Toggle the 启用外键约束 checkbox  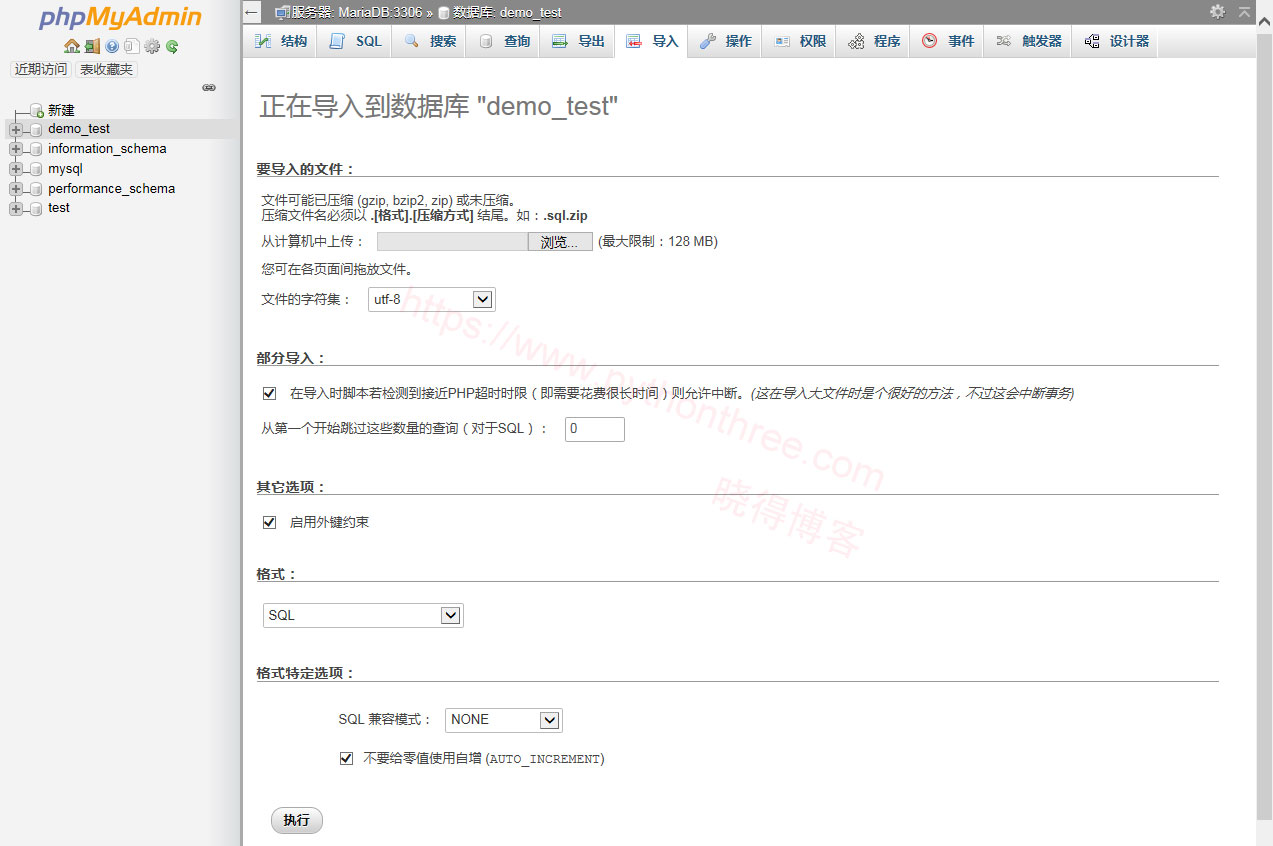point(269,522)
